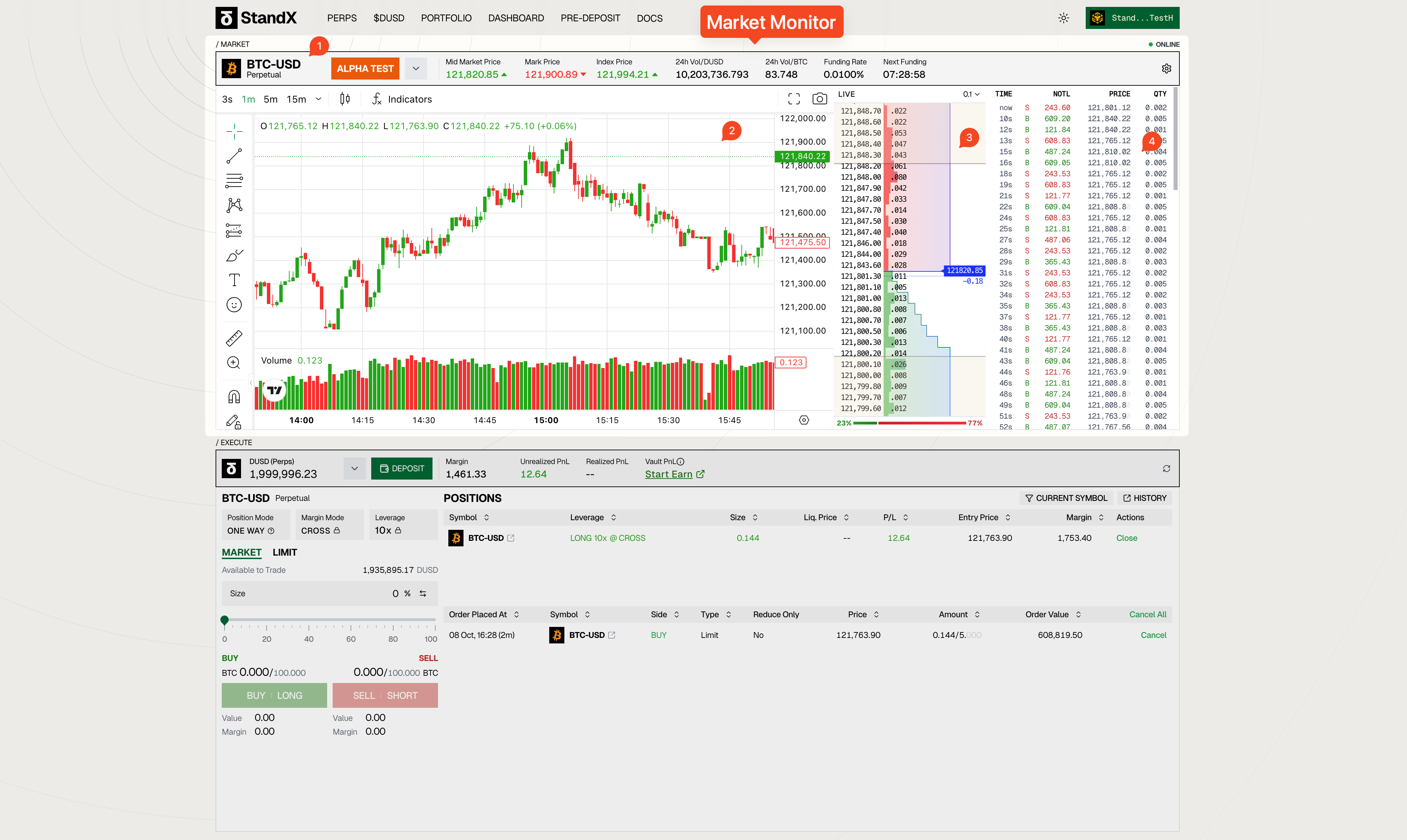The height and width of the screenshot is (840, 1407).
Task: Expand the DUSD account dropdown
Action: click(x=354, y=468)
